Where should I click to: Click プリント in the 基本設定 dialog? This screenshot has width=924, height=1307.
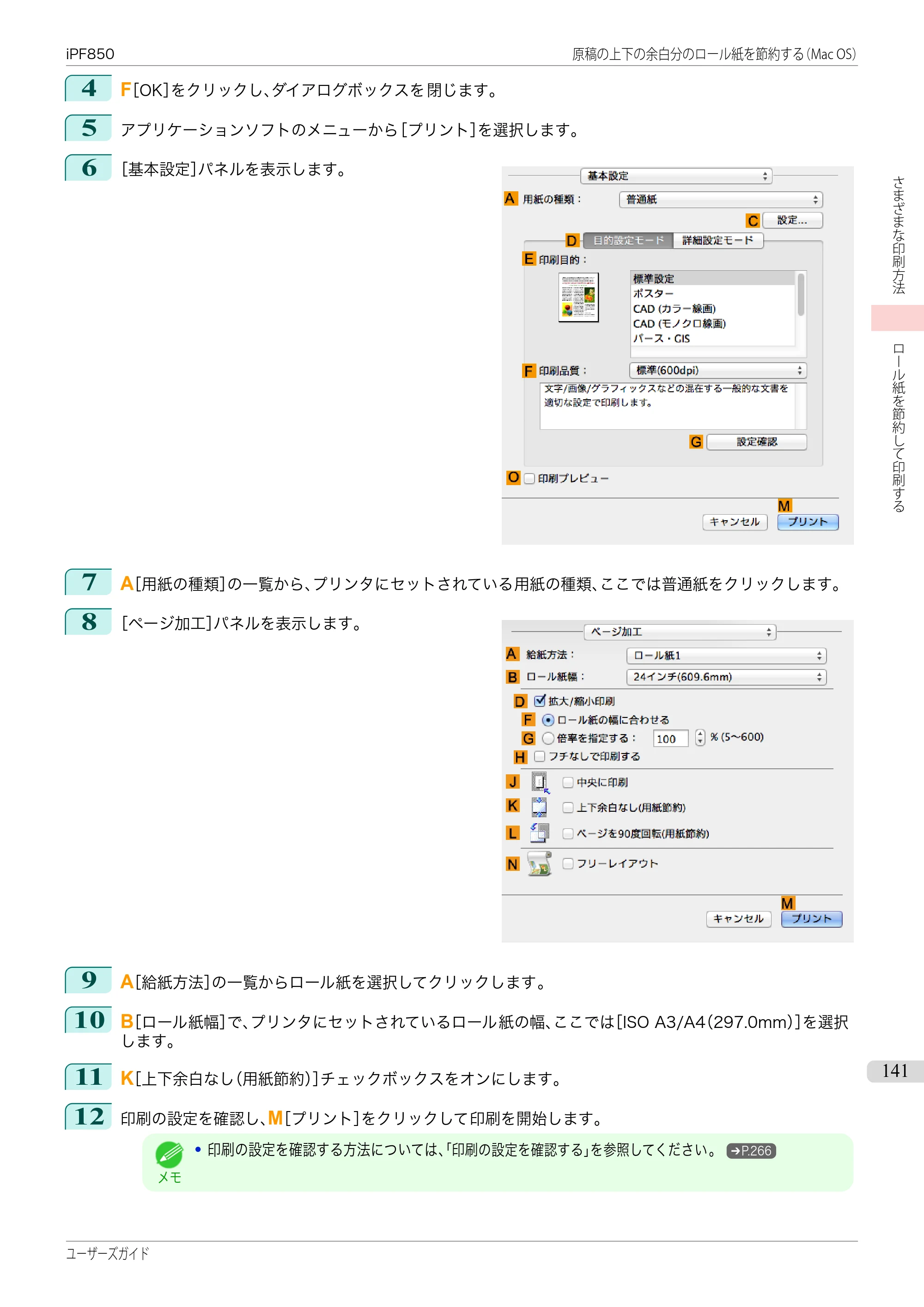[x=808, y=522]
